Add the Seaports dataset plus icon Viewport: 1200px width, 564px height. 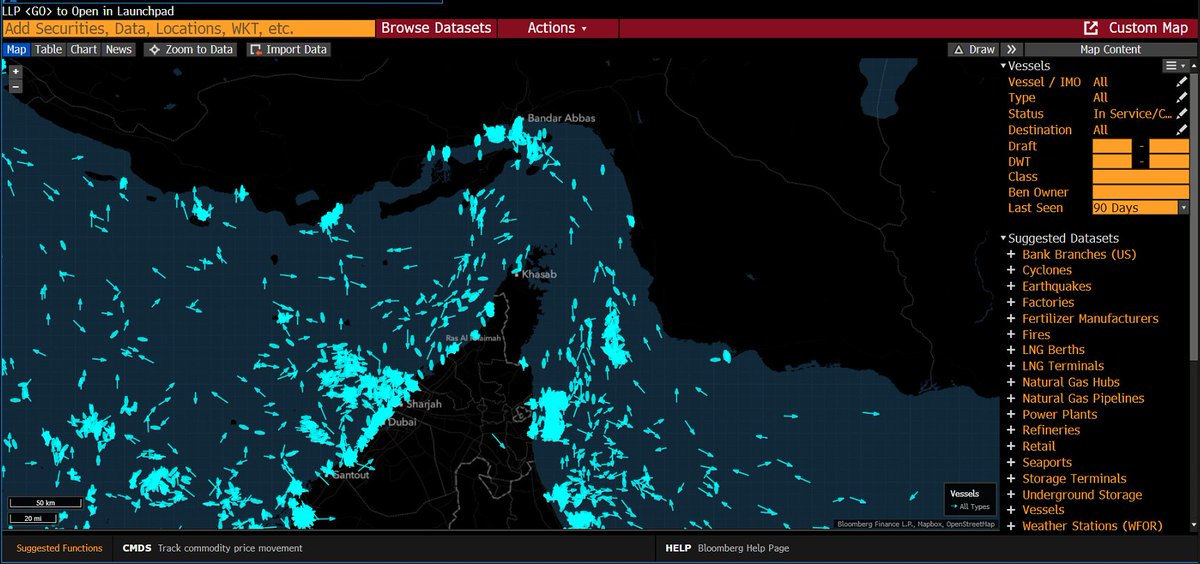point(1011,462)
